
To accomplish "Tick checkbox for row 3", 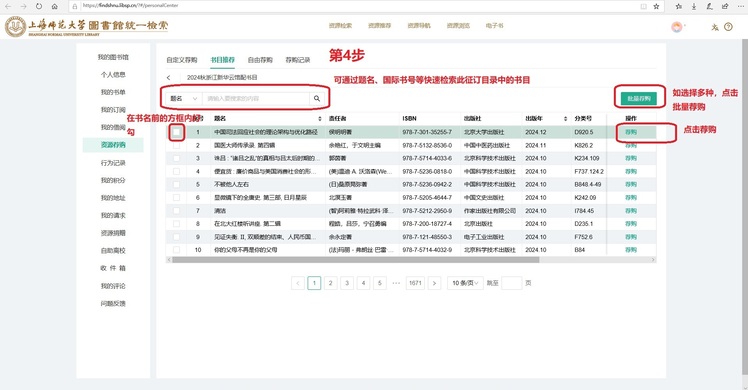I will (x=177, y=158).
